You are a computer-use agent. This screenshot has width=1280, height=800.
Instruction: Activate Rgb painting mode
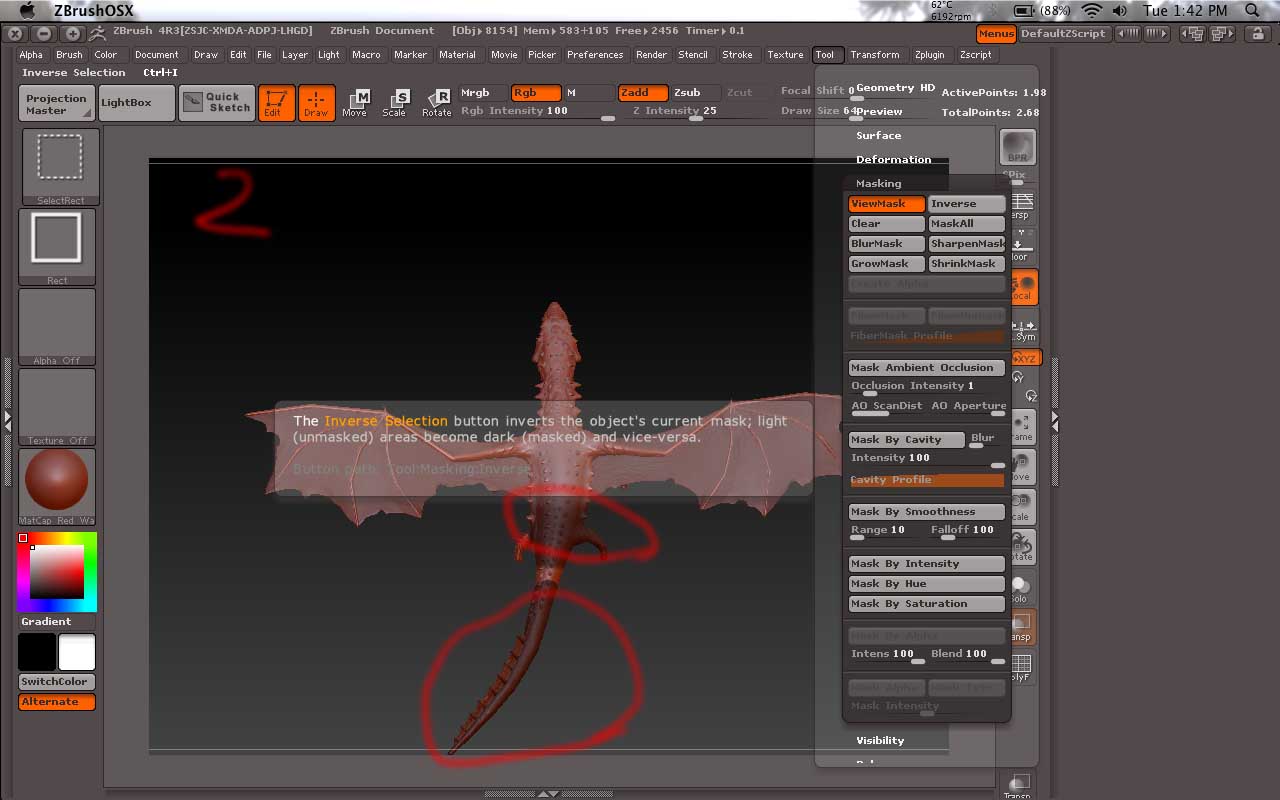point(534,91)
